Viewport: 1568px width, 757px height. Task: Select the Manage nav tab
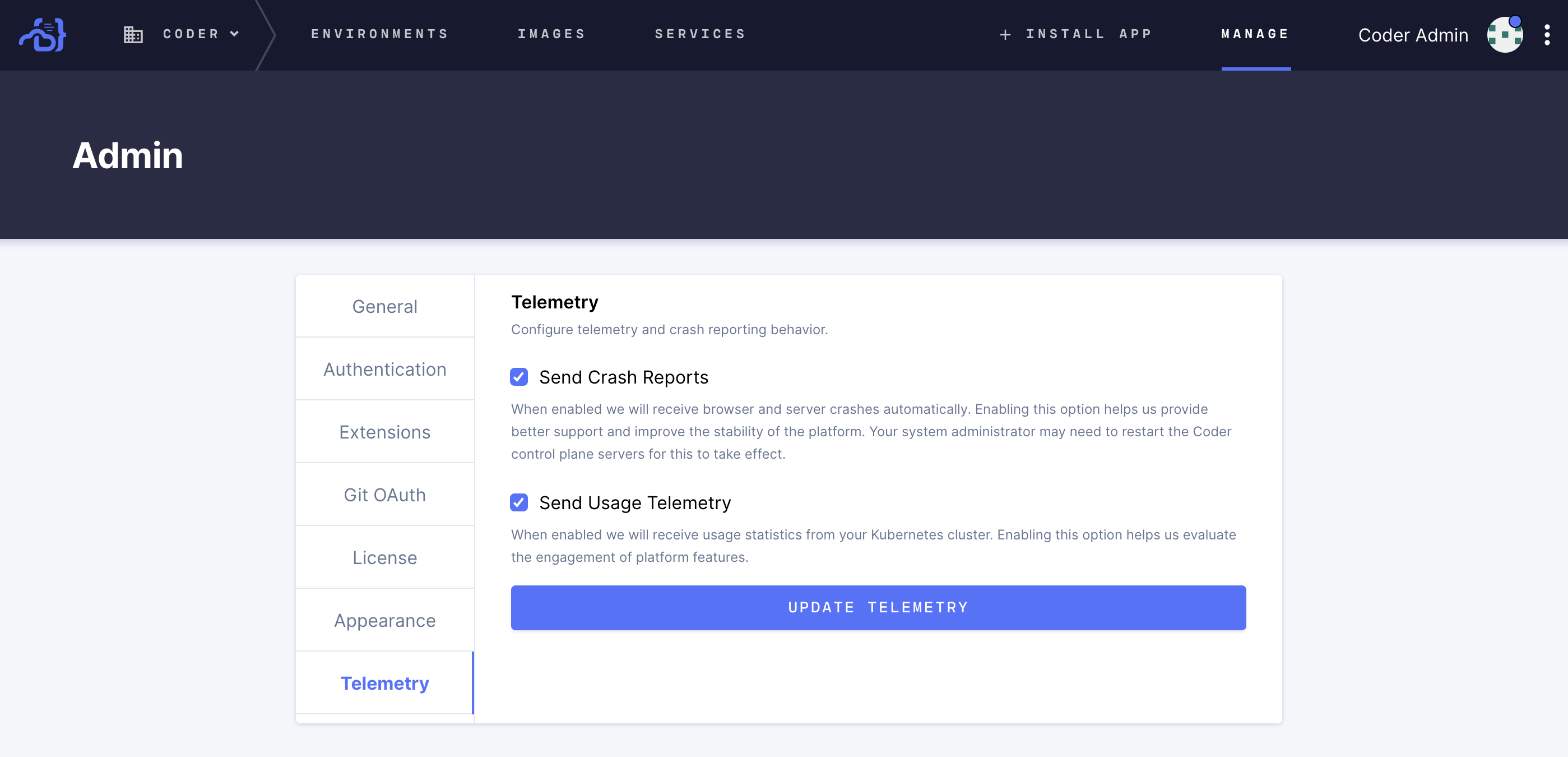click(x=1255, y=34)
